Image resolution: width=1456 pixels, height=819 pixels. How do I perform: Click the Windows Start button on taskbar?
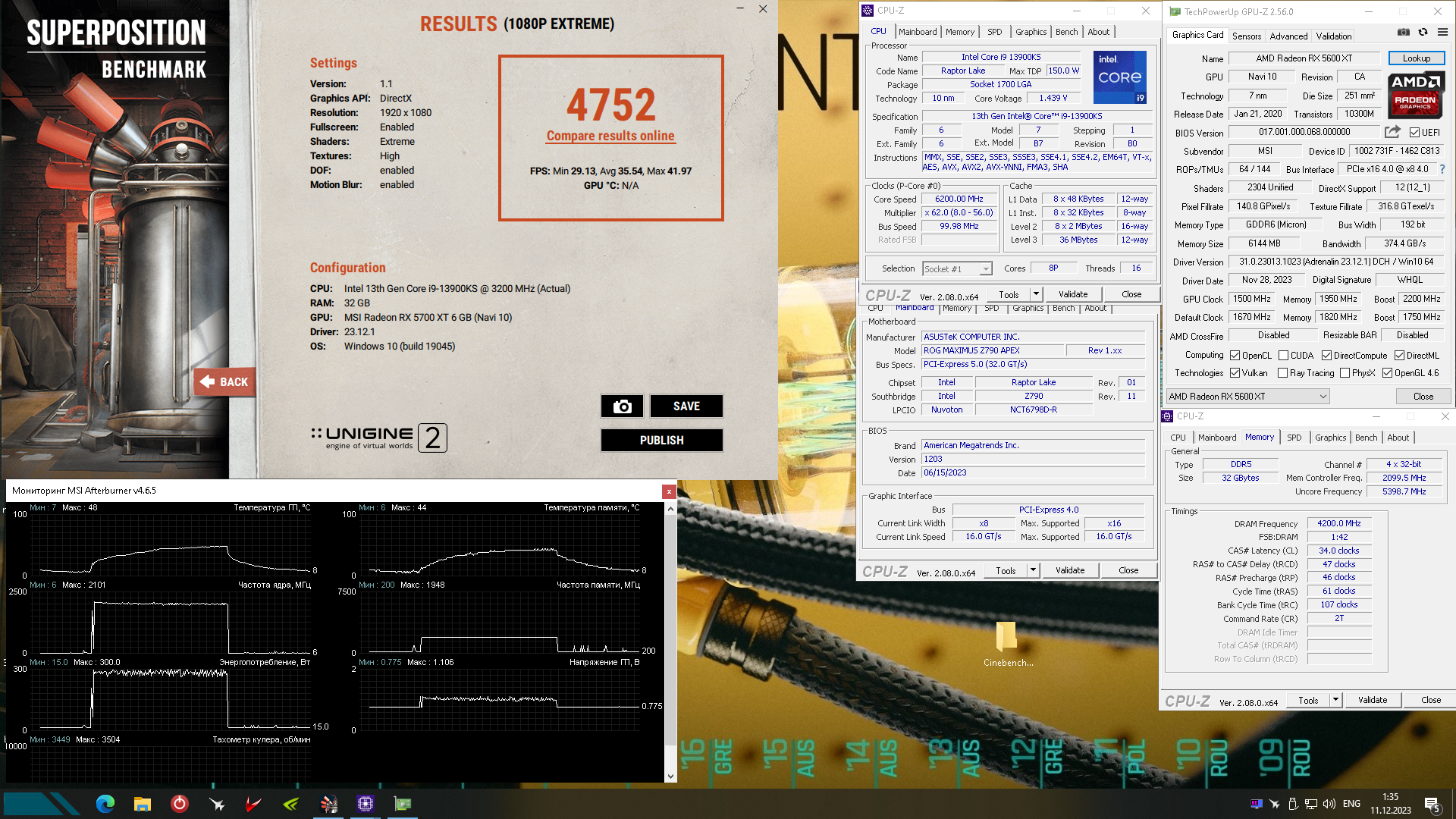42,804
